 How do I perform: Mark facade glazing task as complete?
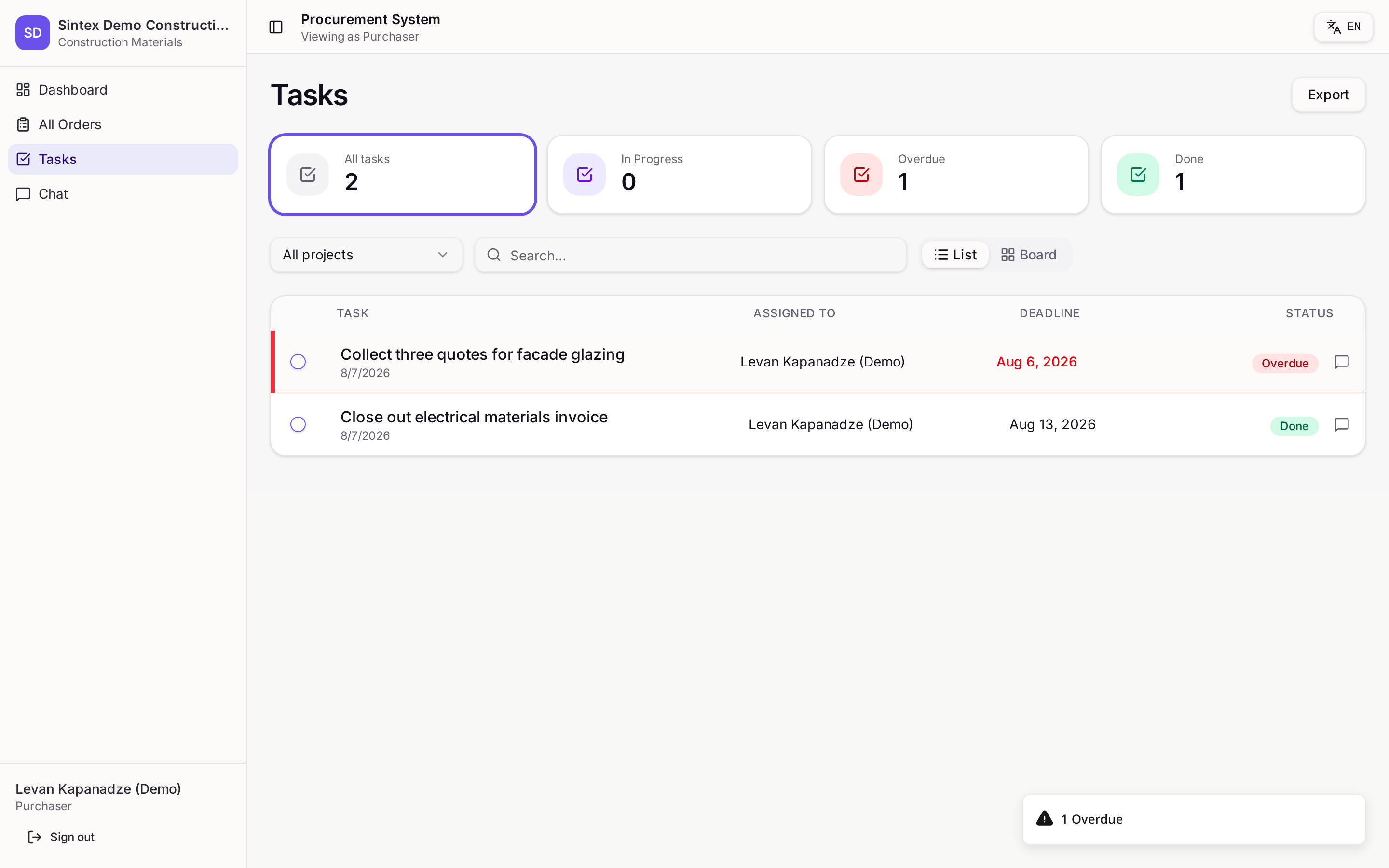coord(298,362)
